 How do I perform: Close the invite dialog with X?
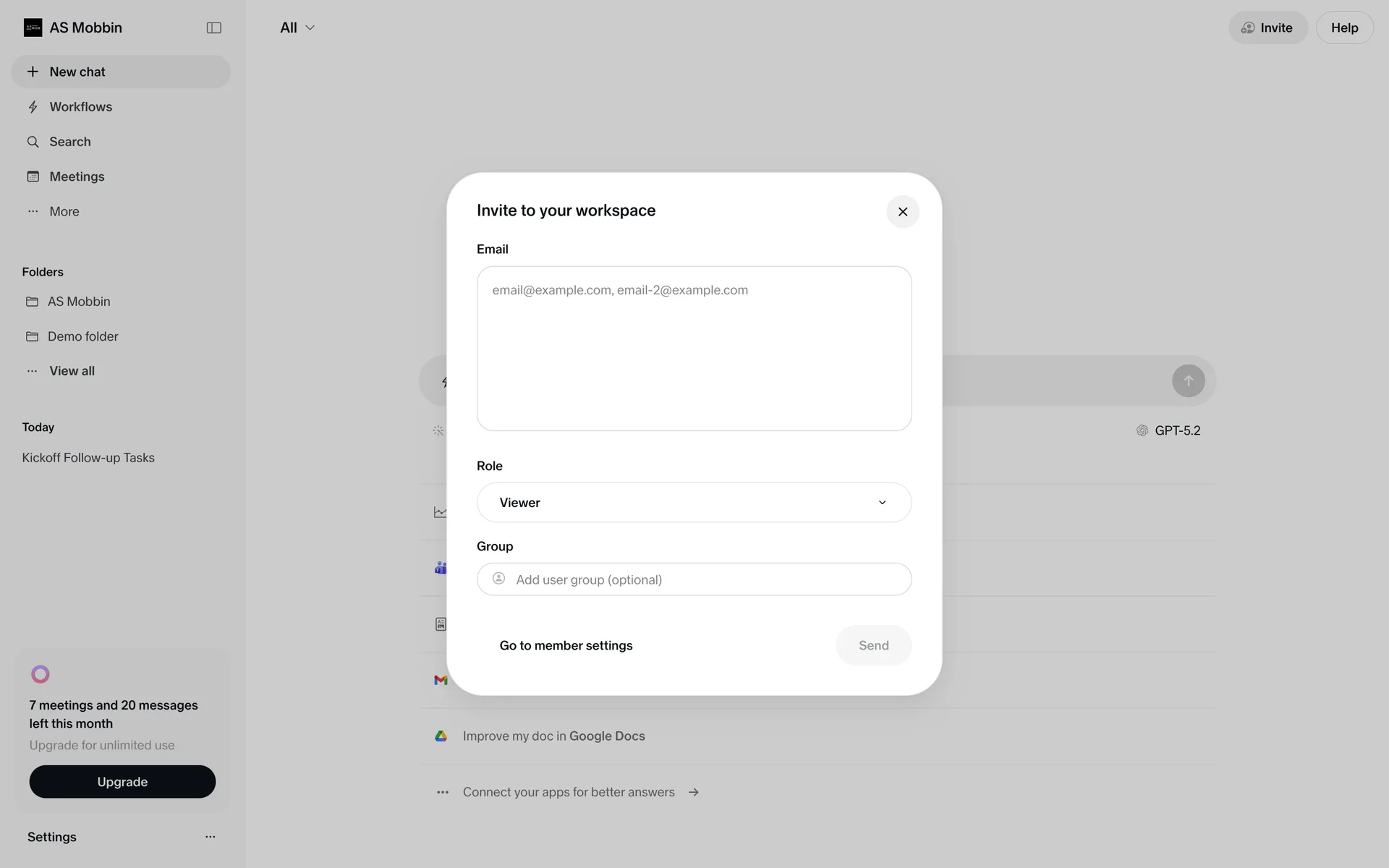point(902,211)
